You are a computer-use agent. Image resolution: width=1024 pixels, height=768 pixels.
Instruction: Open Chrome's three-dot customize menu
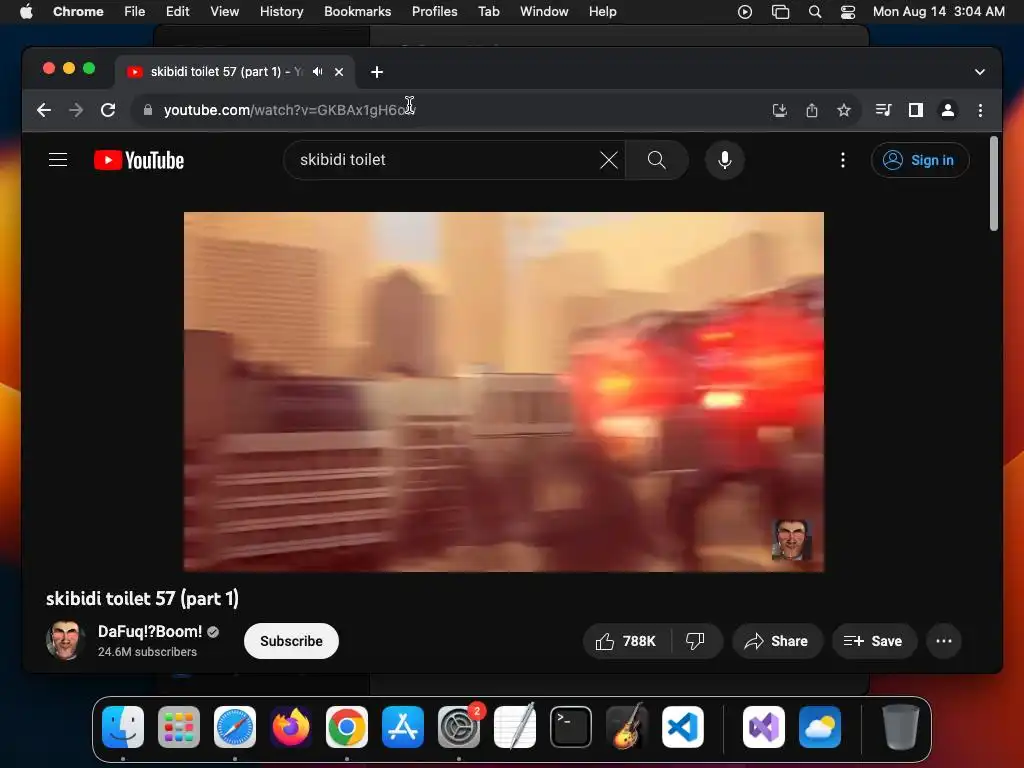(x=980, y=110)
